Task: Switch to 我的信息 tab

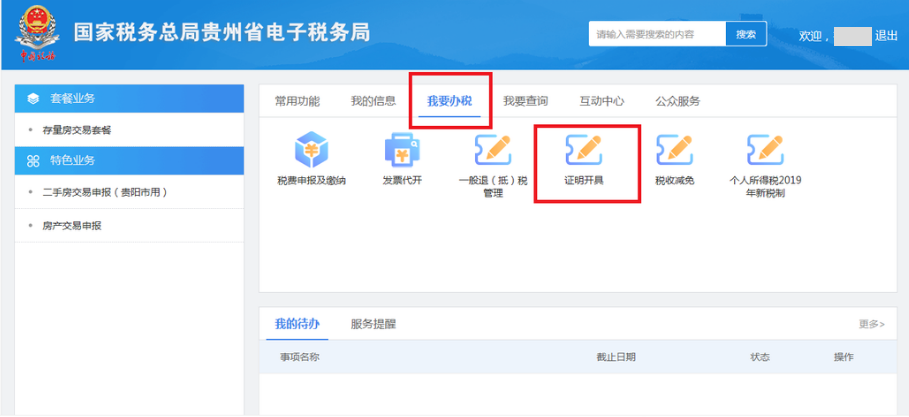Action: (x=373, y=101)
